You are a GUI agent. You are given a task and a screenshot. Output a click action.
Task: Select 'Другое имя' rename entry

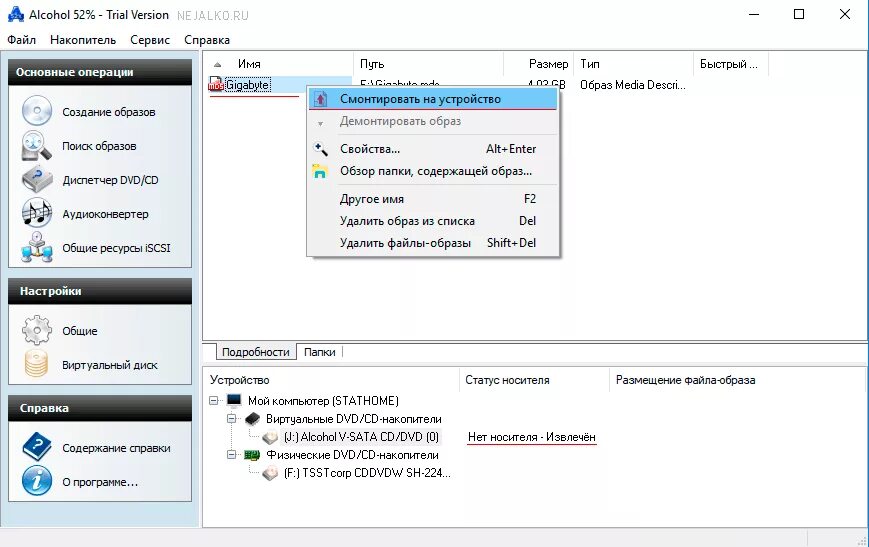tap(432, 198)
